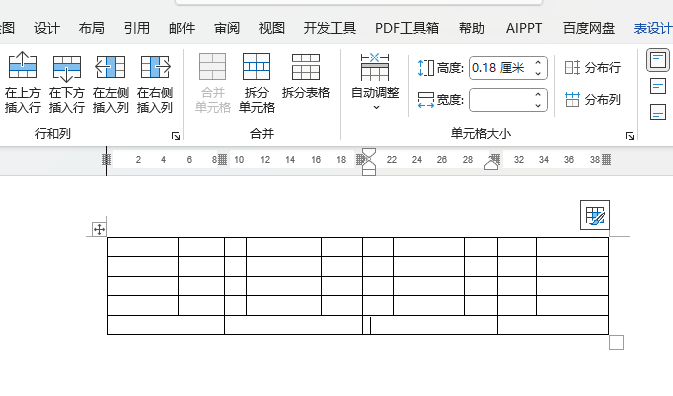Open the 设计 tab
The height and width of the screenshot is (396, 673).
click(47, 28)
